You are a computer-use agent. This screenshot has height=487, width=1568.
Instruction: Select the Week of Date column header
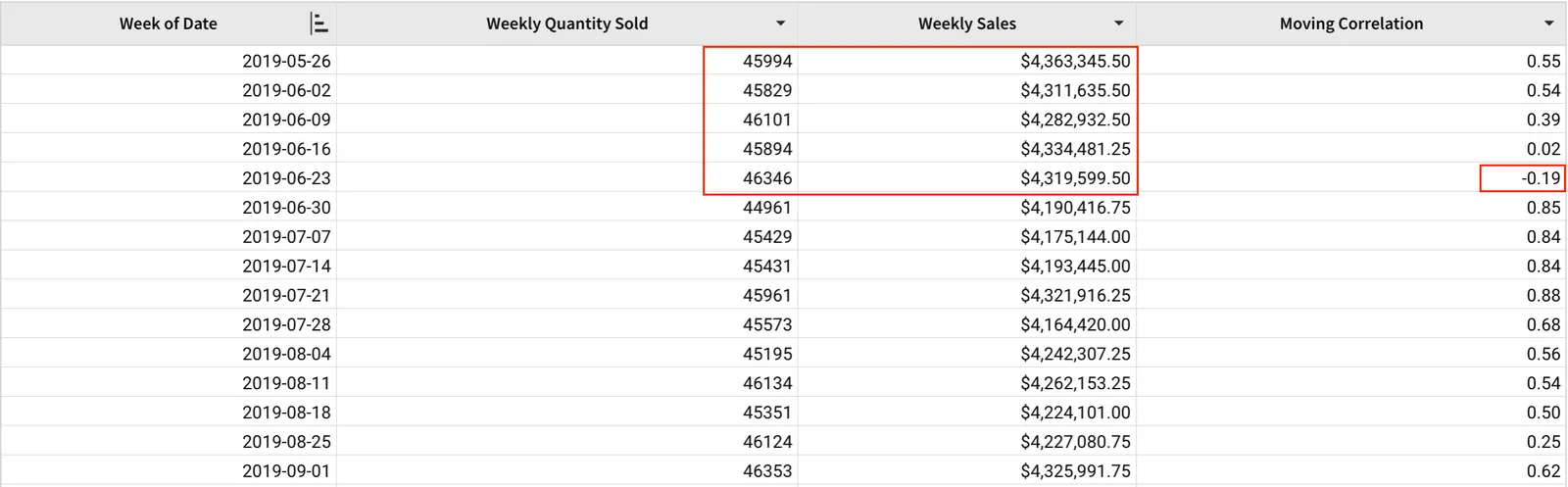pos(169,24)
